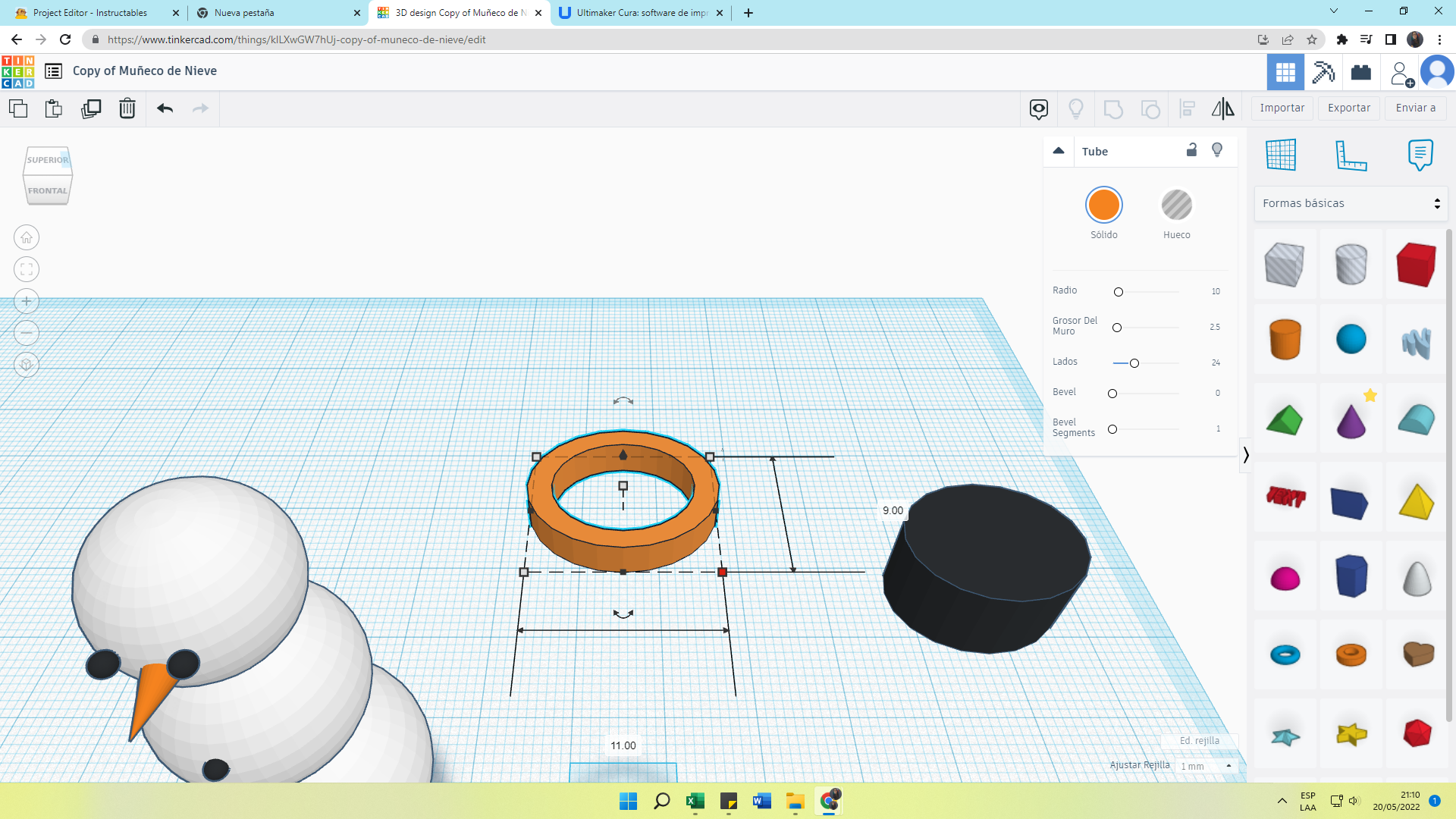Open the browser tab search chevron
Image resolution: width=1456 pixels, height=819 pixels.
pos(1334,11)
